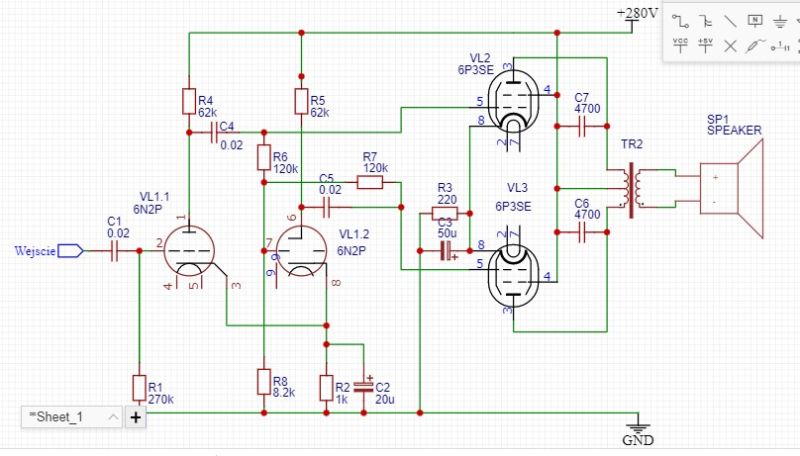Click the '8.2k' value text
This screenshot has height=456, width=800.
click(x=284, y=393)
